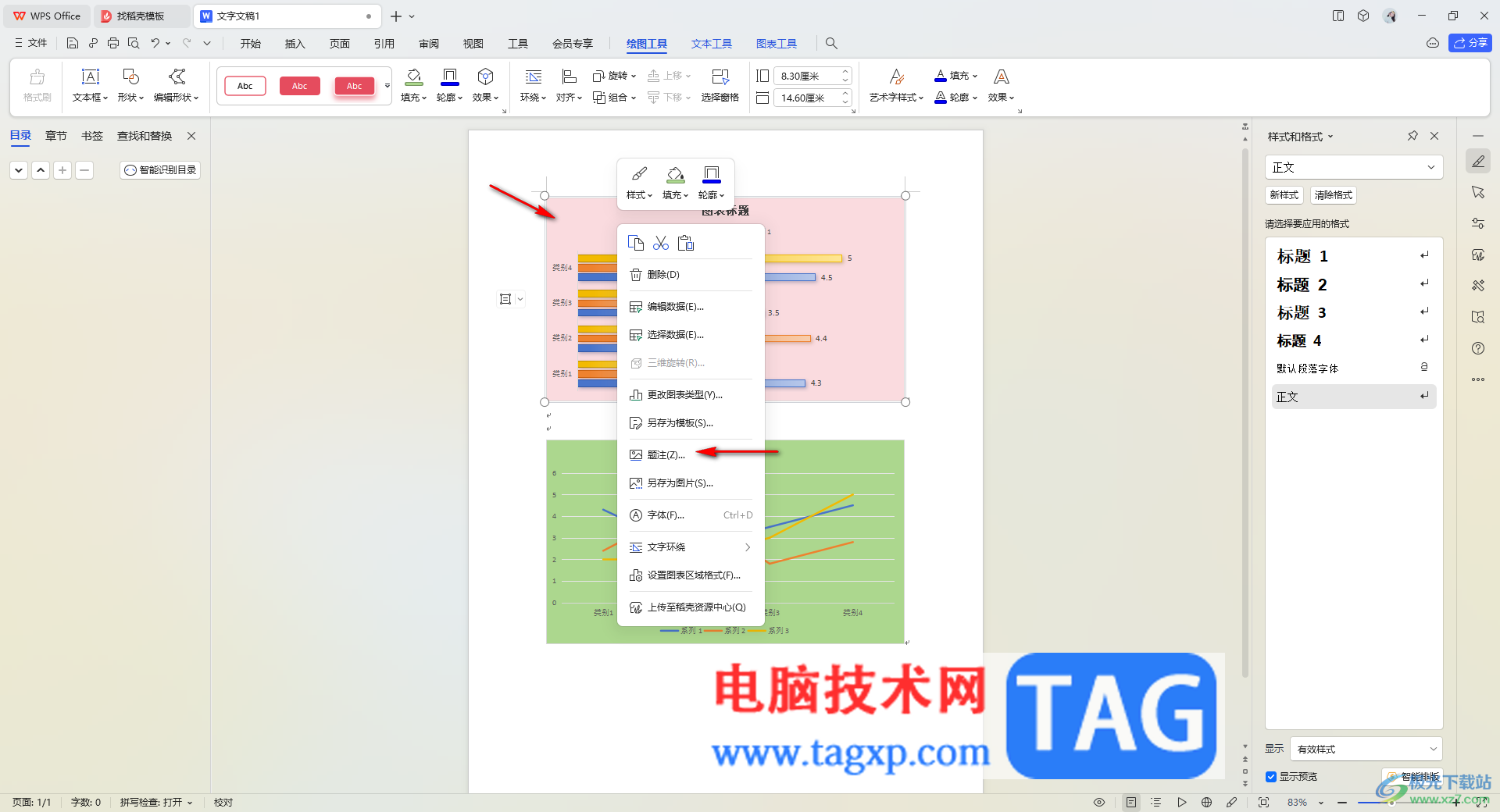Expand the Text Wrapping submenu
The width and height of the screenshot is (1500, 812).
pyautogui.click(x=691, y=547)
